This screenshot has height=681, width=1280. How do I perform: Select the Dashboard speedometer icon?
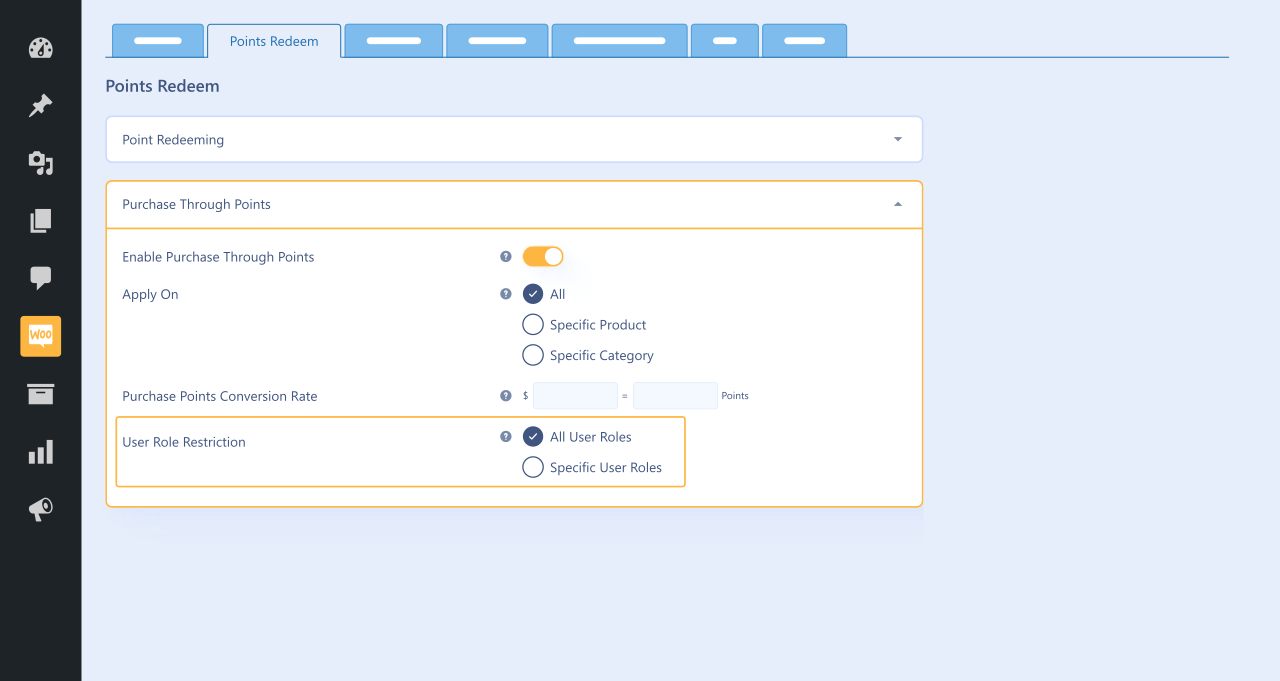(40, 48)
